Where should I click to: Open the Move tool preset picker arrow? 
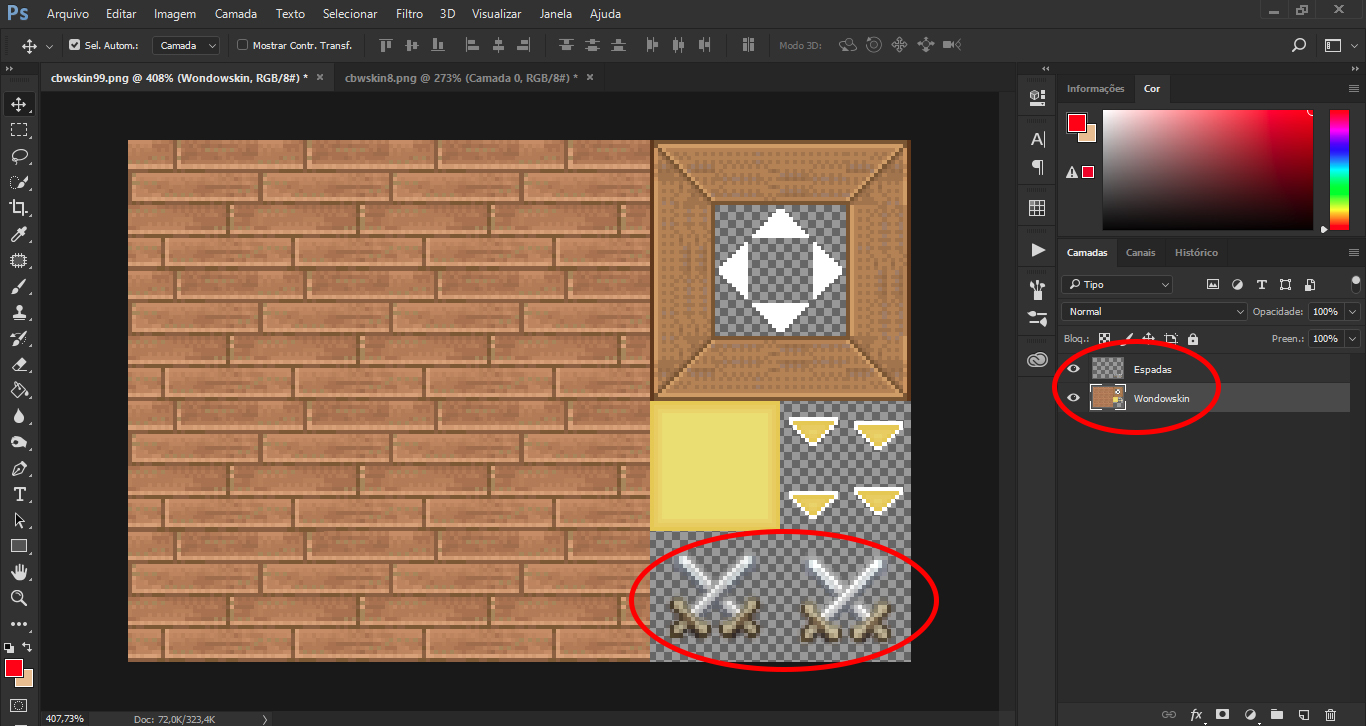point(49,46)
